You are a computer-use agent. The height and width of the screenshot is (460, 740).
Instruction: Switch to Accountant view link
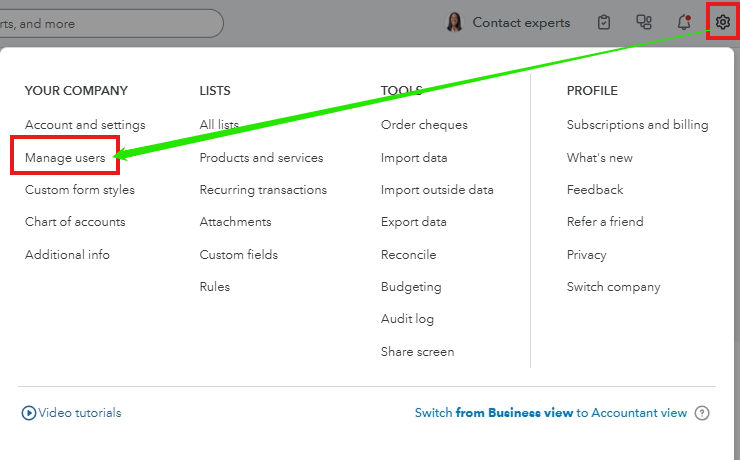tap(551, 413)
